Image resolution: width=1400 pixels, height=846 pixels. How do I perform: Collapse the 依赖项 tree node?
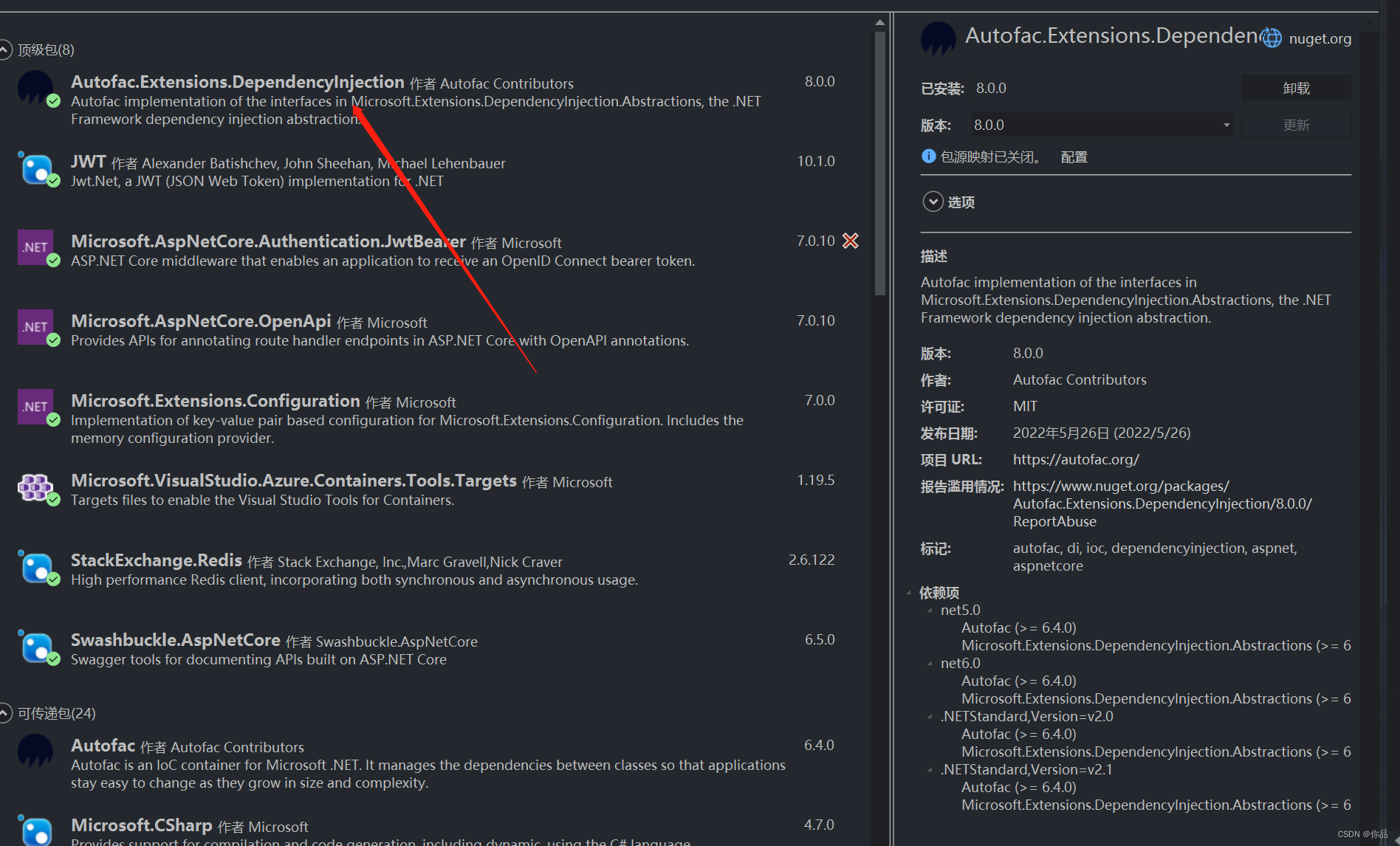coord(909,592)
